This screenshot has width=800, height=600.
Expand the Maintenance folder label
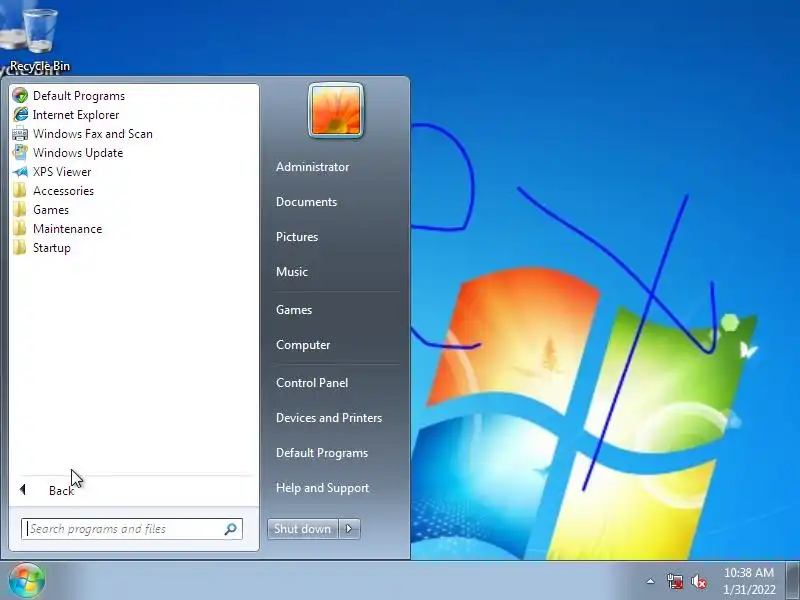(67, 229)
